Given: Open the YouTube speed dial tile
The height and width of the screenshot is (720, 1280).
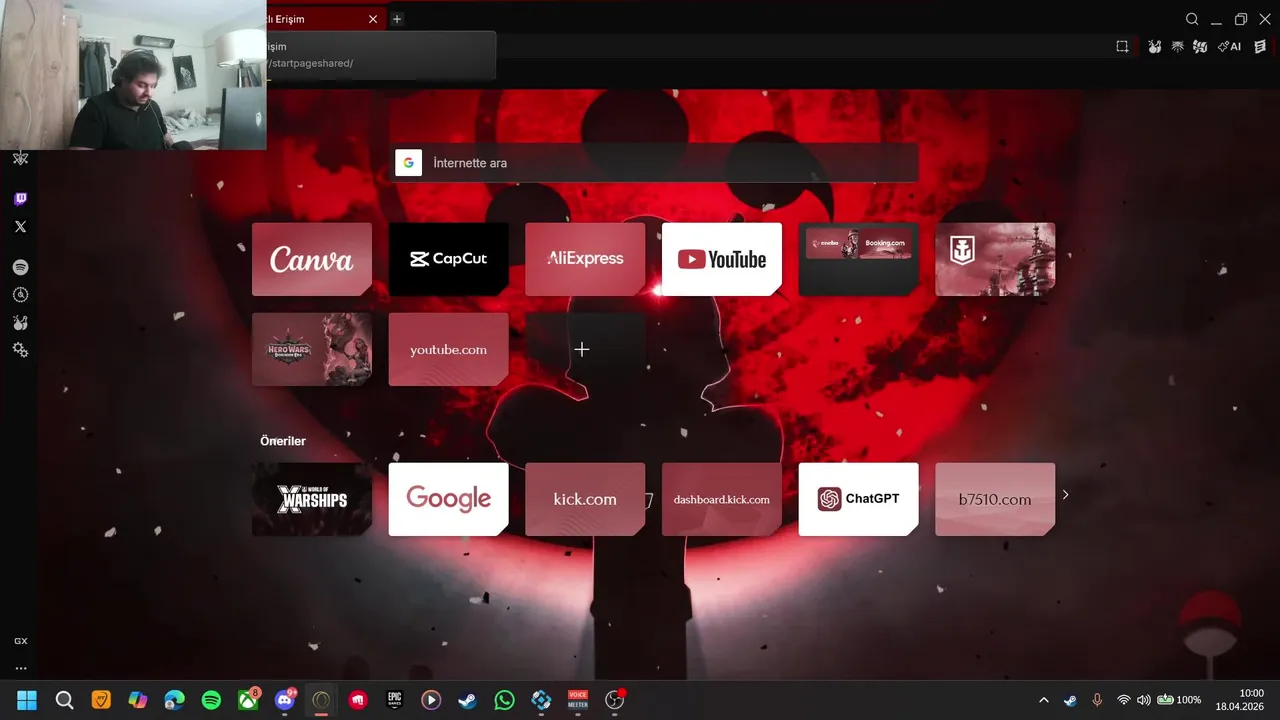Looking at the screenshot, I should coord(722,259).
